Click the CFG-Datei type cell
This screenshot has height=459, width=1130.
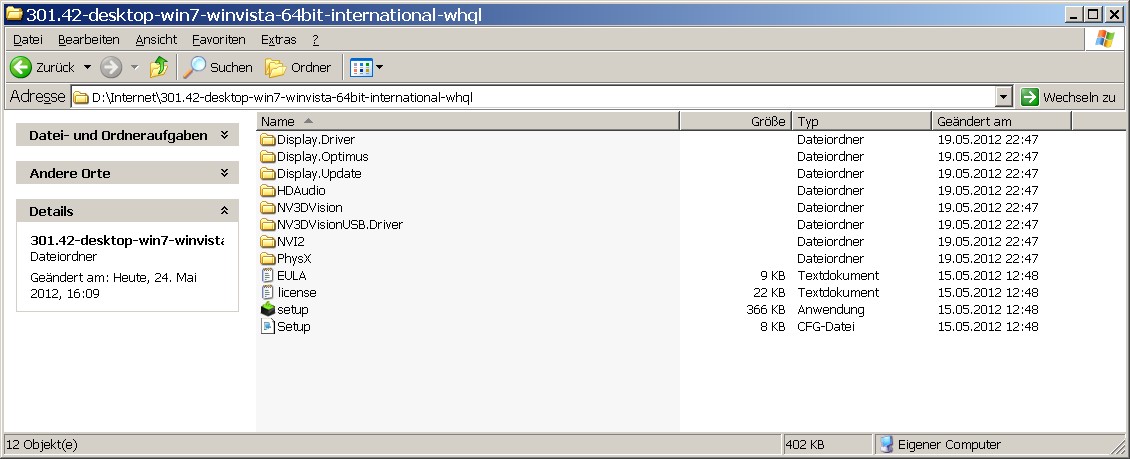pyautogui.click(x=826, y=326)
